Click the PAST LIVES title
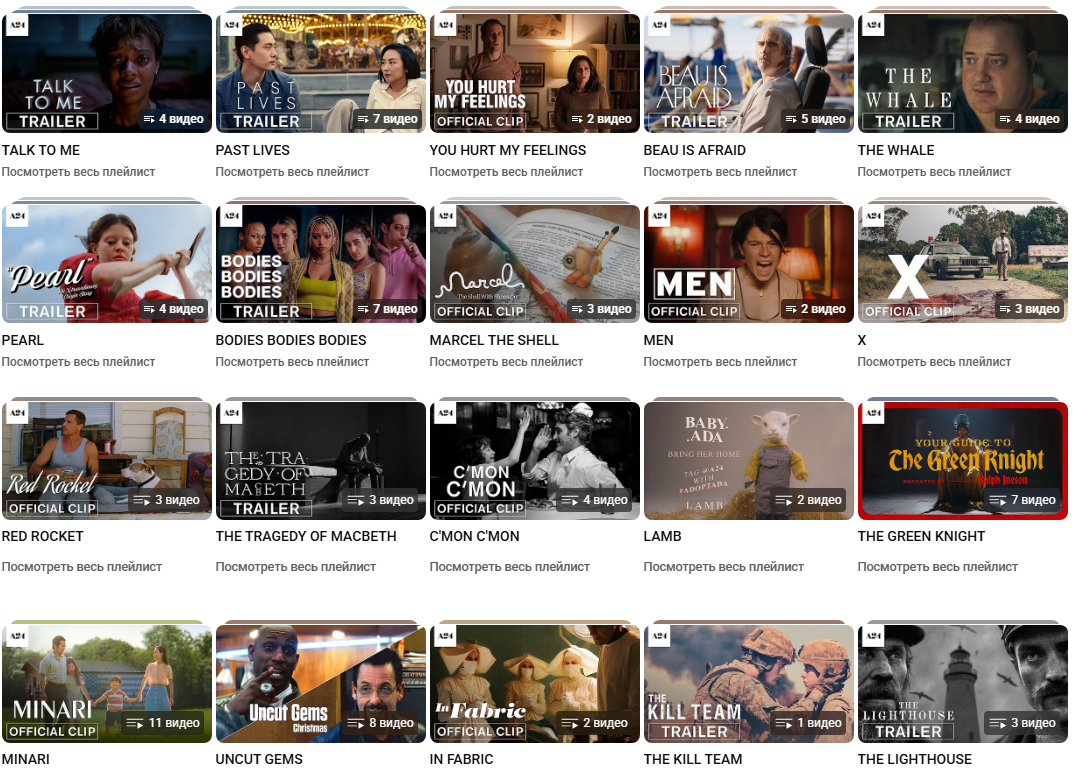The height and width of the screenshot is (770, 1079). click(253, 150)
